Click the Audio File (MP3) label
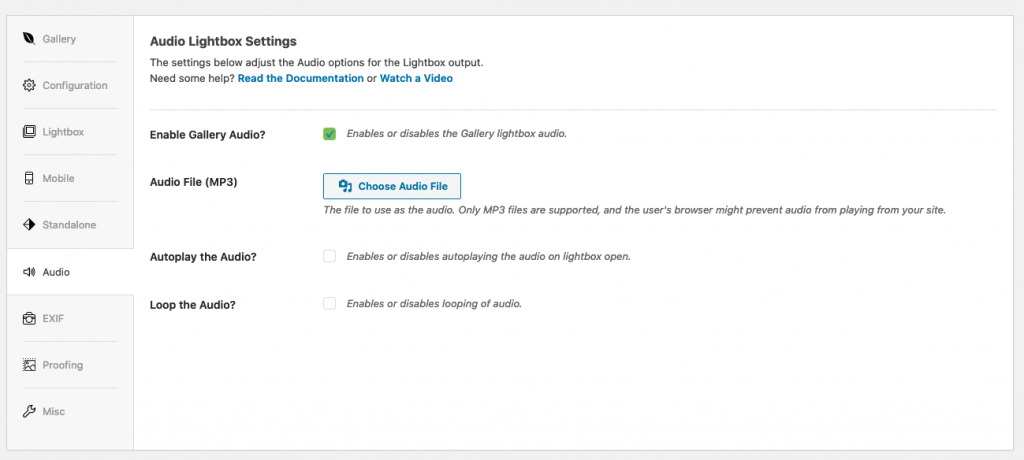The image size is (1024, 460). tap(193, 182)
